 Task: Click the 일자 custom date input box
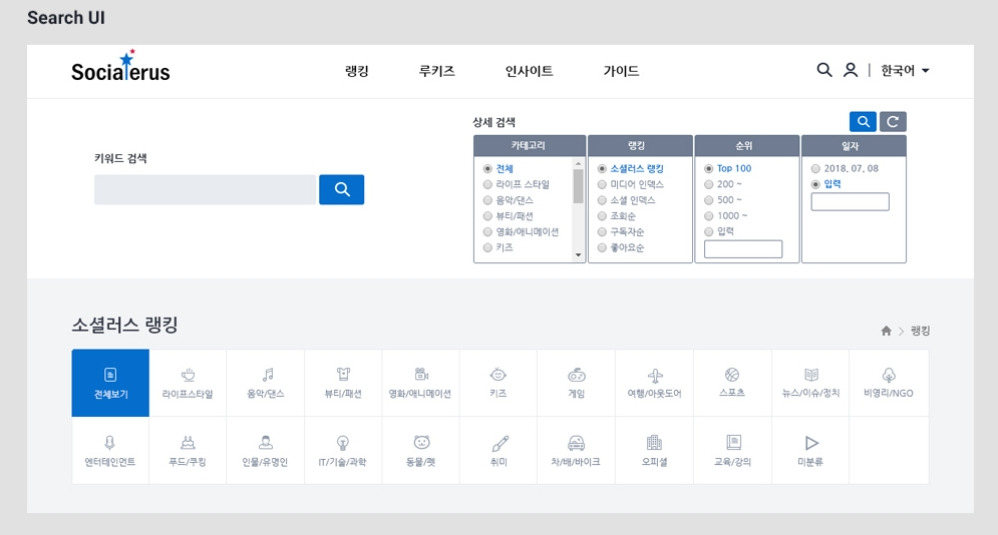point(850,202)
